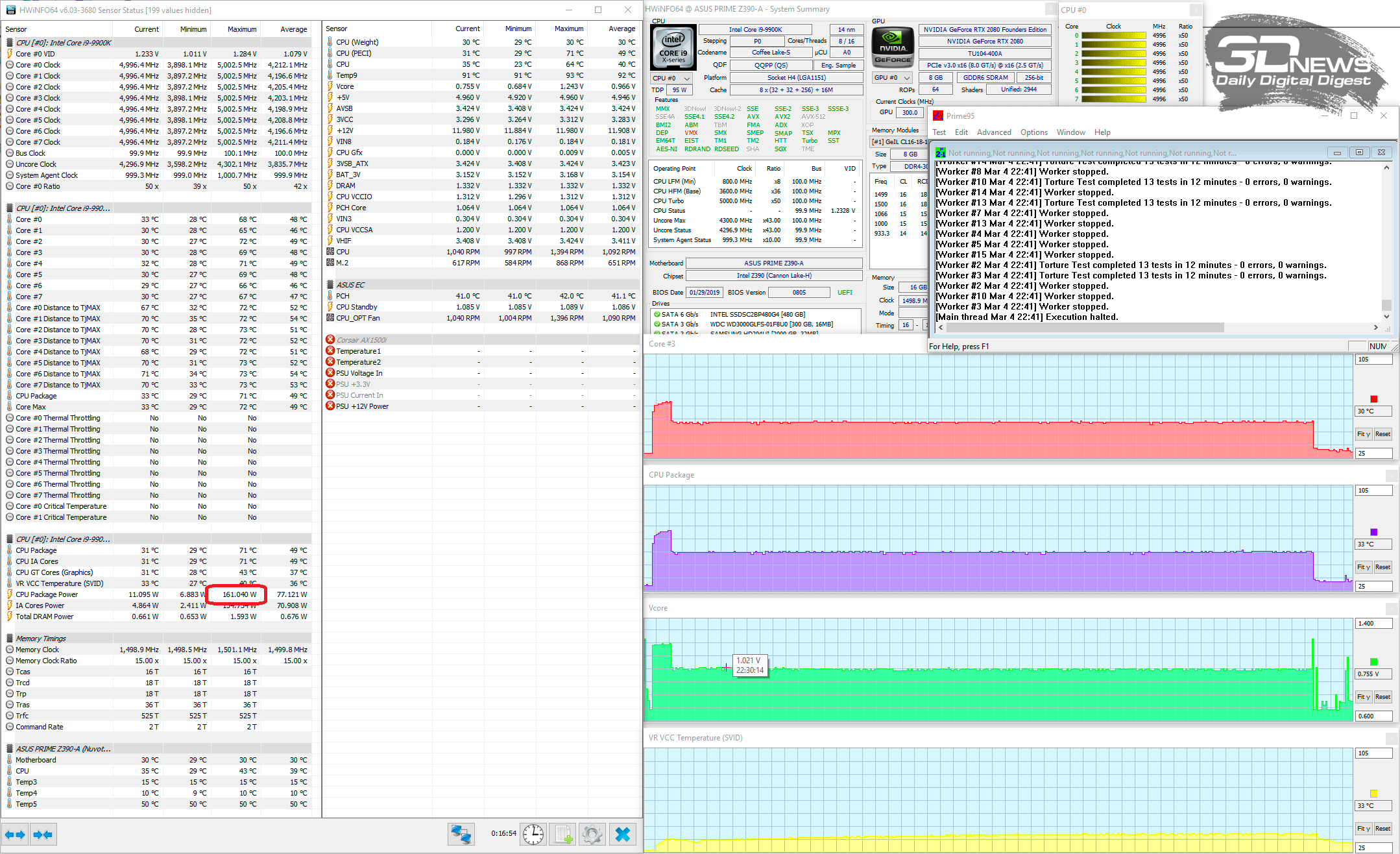The width and height of the screenshot is (1400, 854).
Task: Click the clock reset timer icon
Action: (533, 835)
